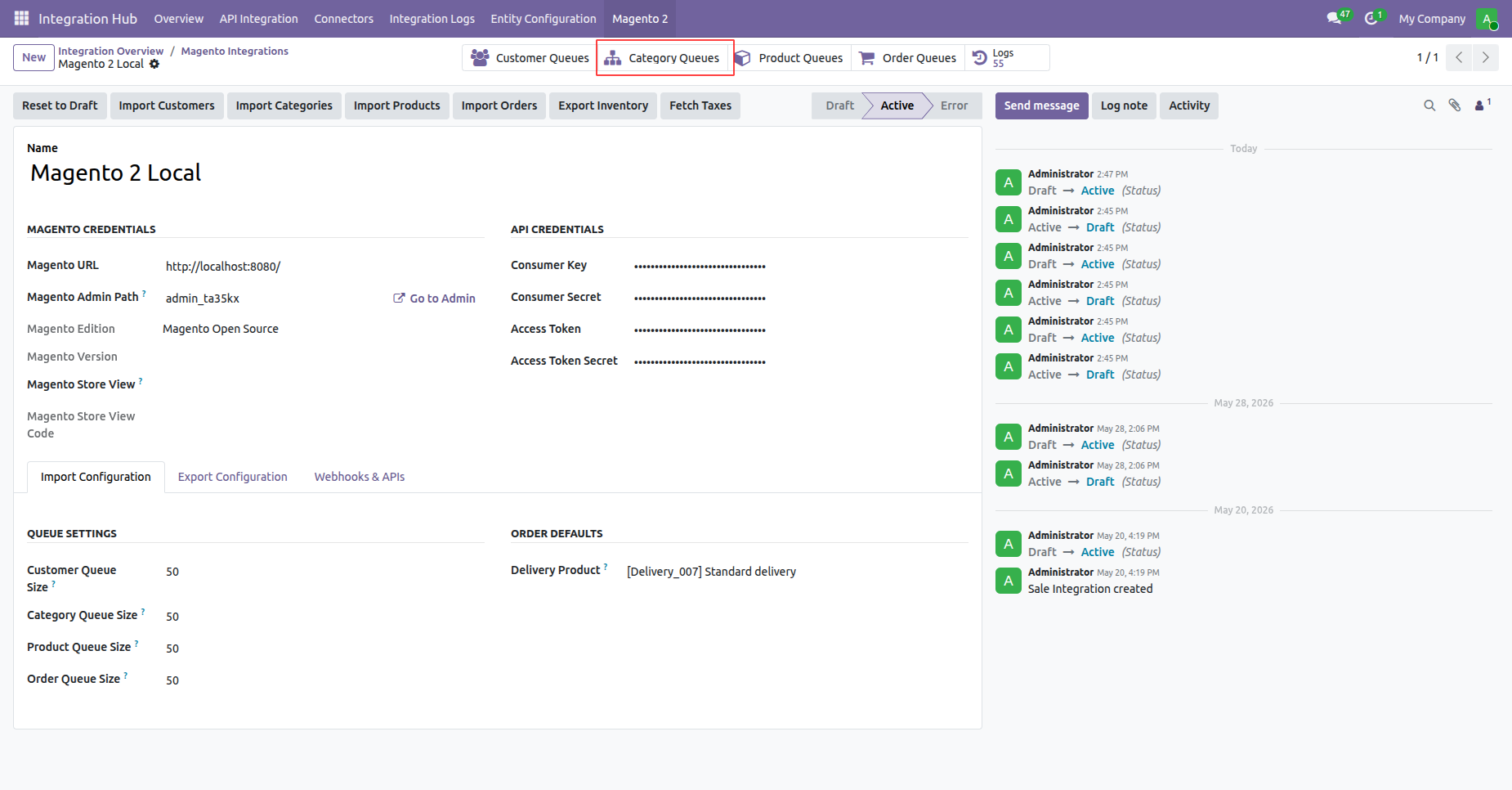Create a New record
This screenshot has height=790, width=1512.
(x=34, y=57)
